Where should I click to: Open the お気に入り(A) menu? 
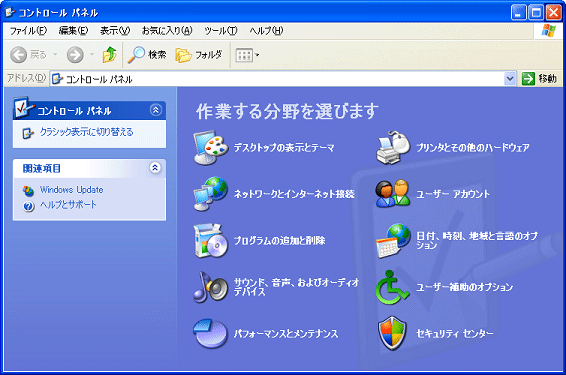tap(167, 31)
